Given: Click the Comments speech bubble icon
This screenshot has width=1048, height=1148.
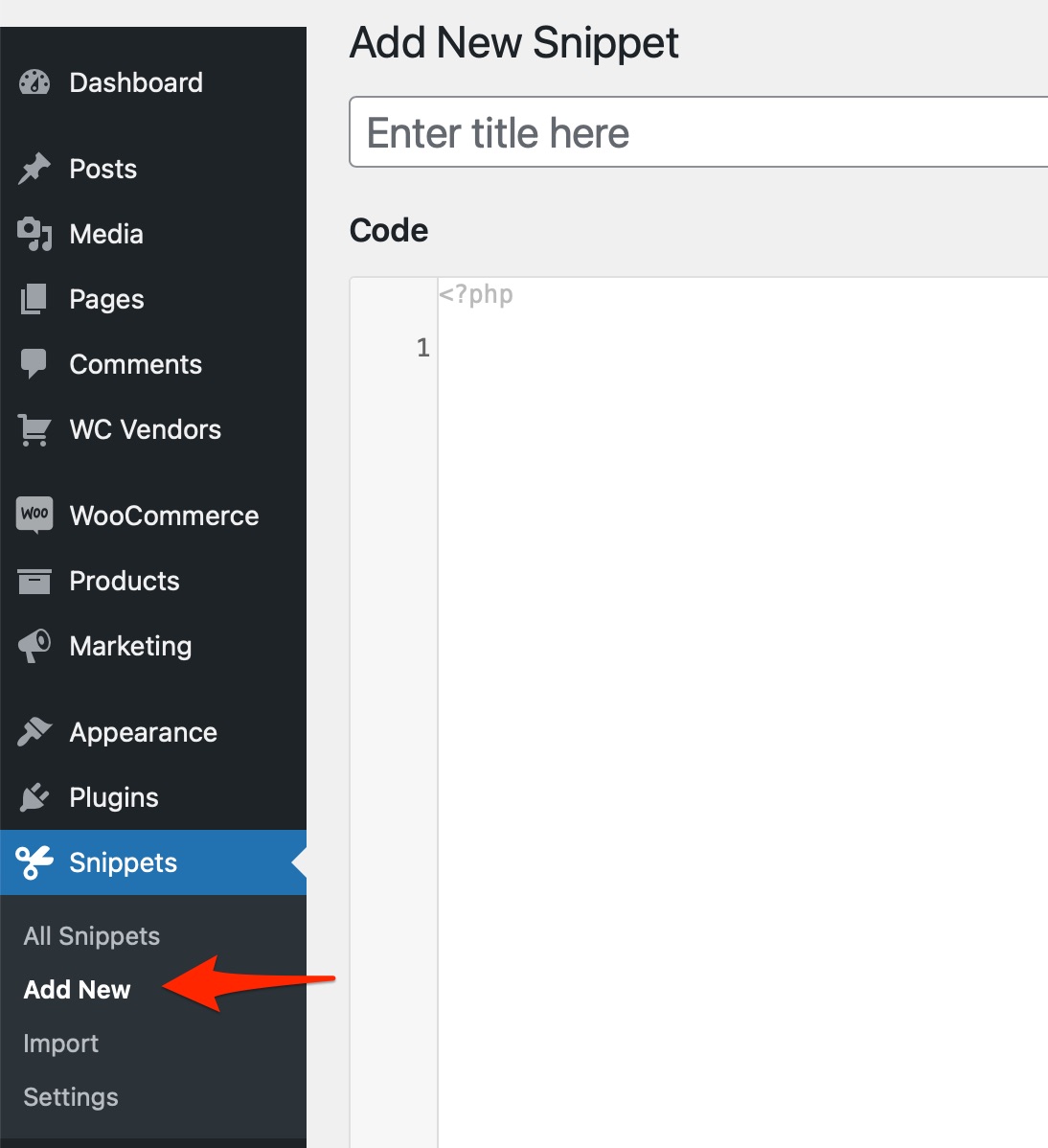Looking at the screenshot, I should [34, 364].
